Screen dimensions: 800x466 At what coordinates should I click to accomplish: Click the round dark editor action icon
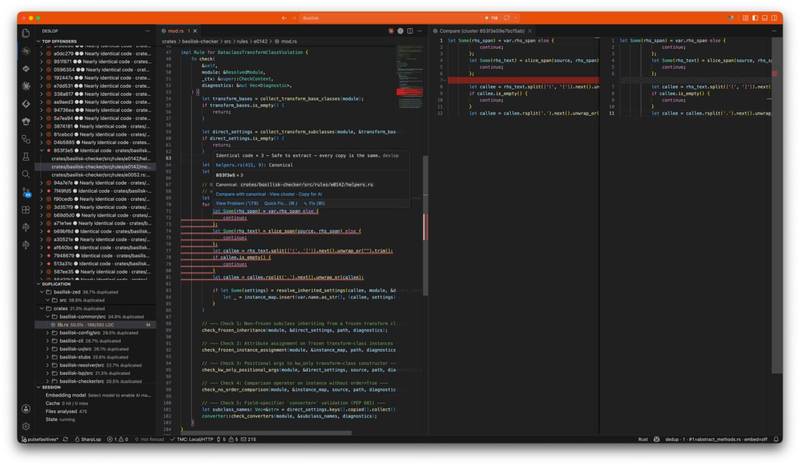(x=401, y=31)
